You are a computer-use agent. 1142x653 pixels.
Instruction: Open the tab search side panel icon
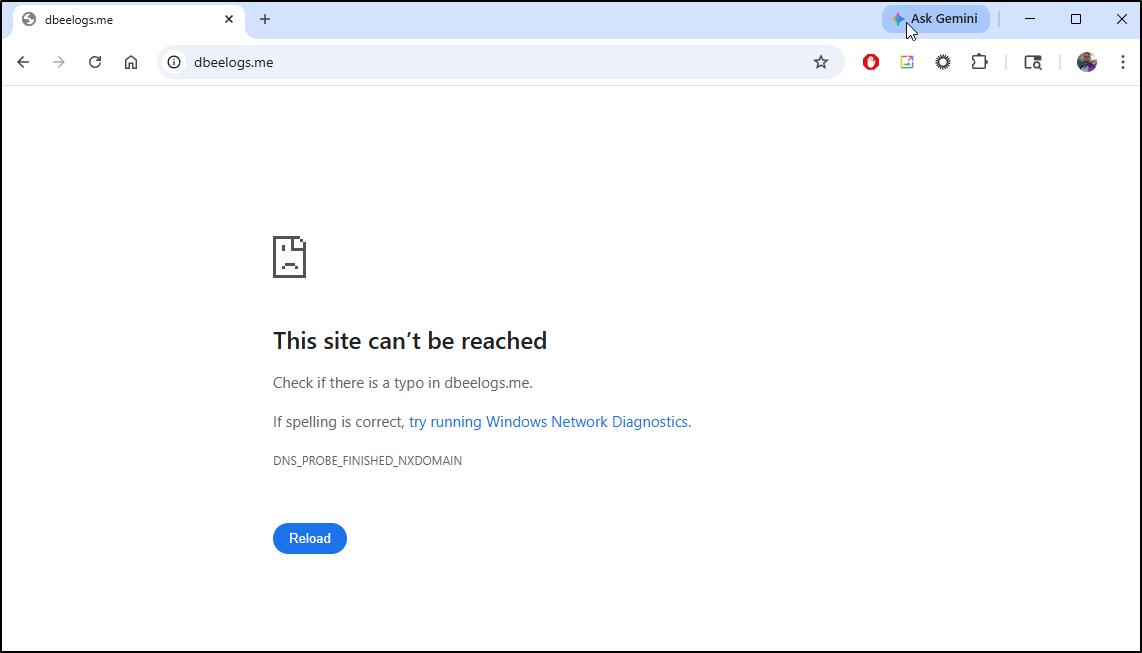(1033, 62)
